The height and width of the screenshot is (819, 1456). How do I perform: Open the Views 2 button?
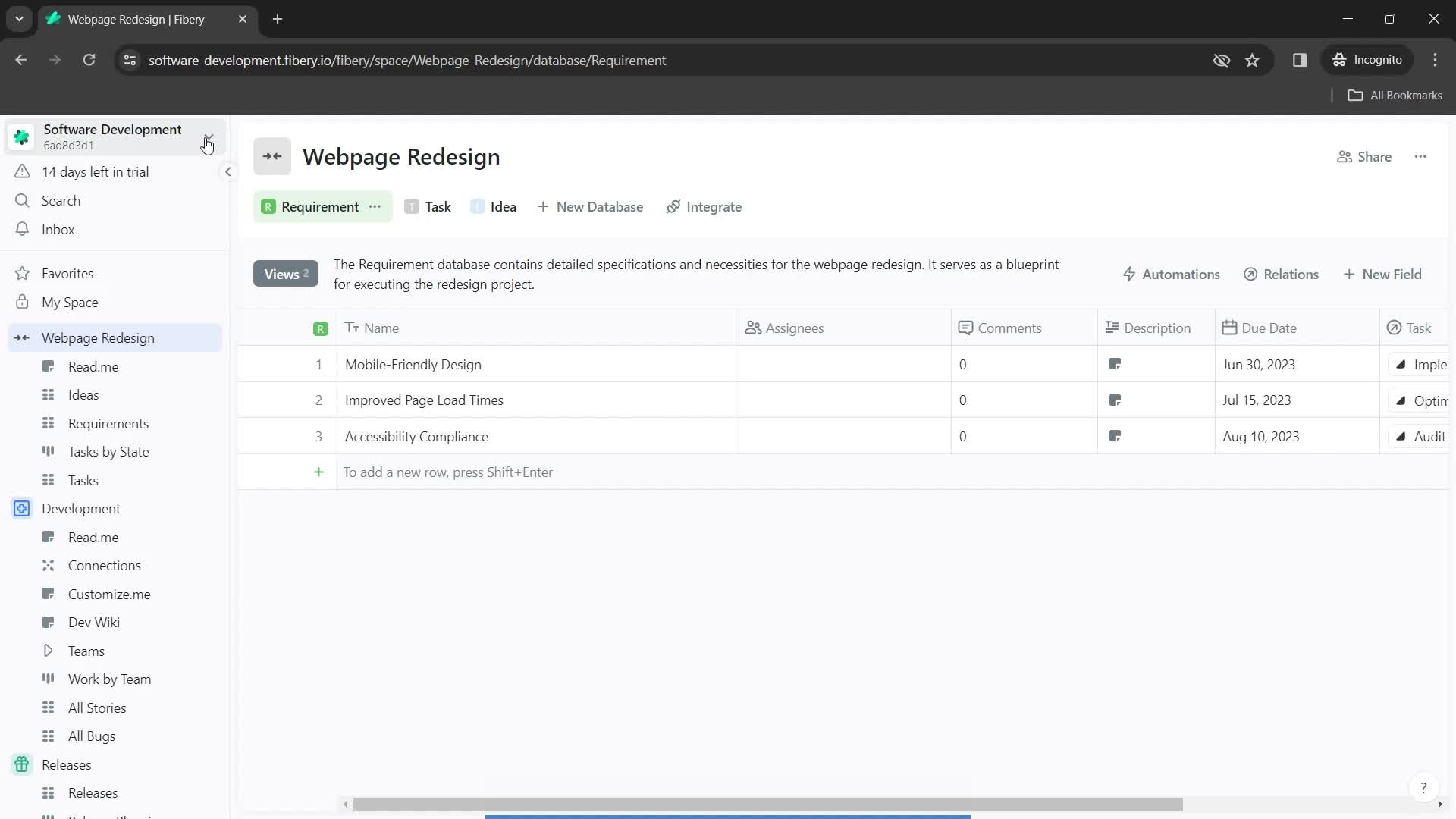coord(286,274)
